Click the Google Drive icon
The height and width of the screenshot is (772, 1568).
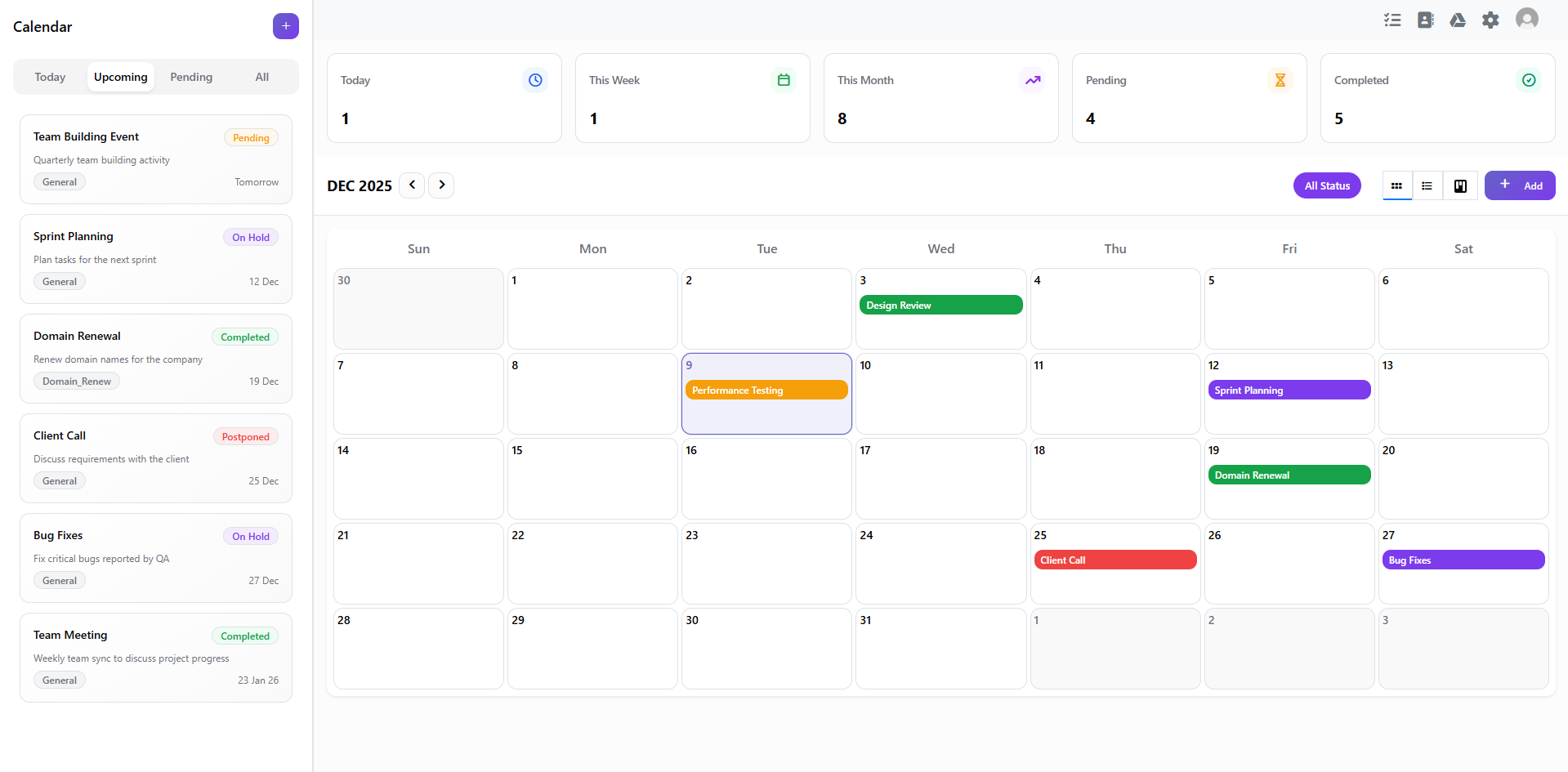tap(1458, 20)
